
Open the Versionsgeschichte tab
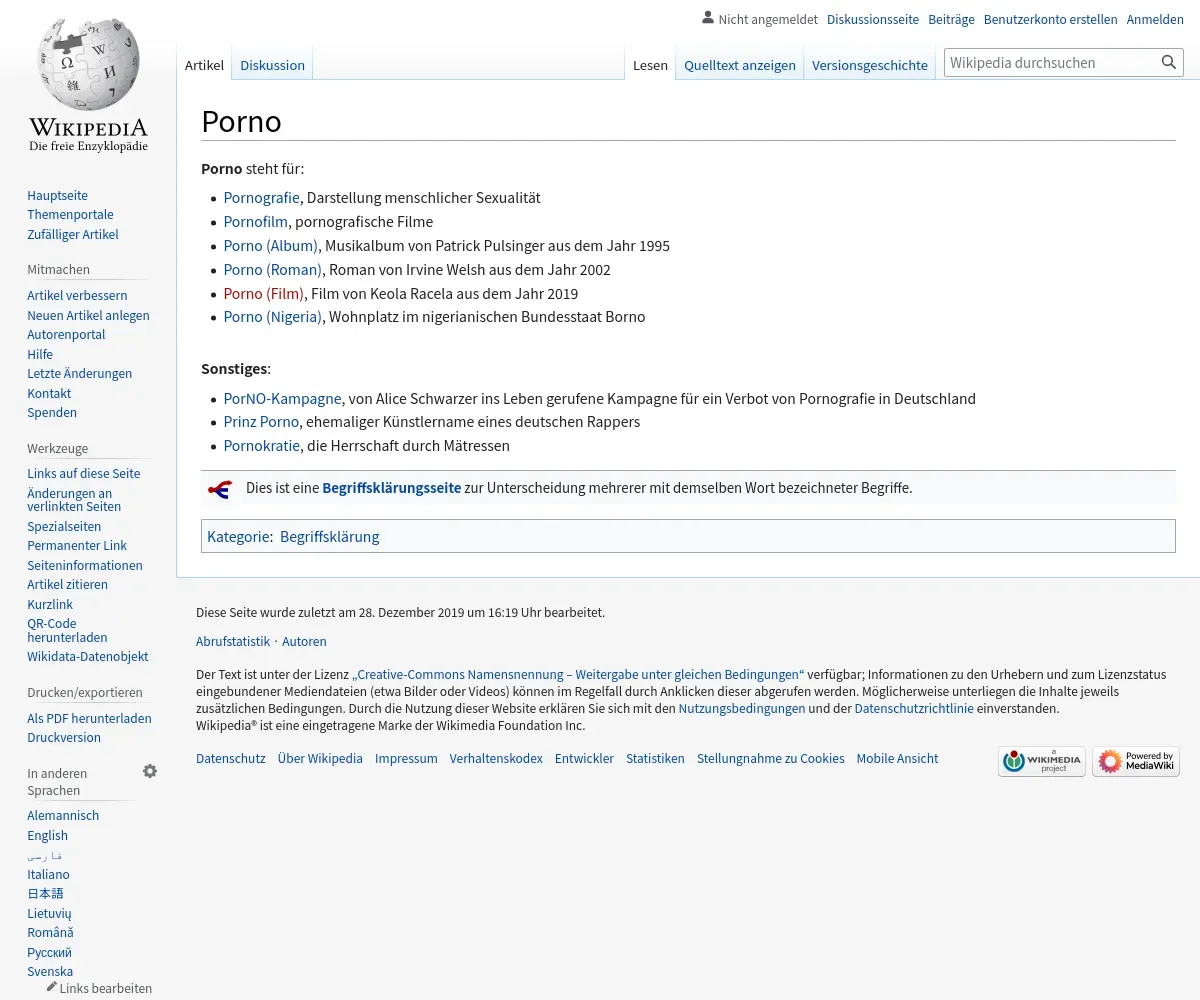870,65
